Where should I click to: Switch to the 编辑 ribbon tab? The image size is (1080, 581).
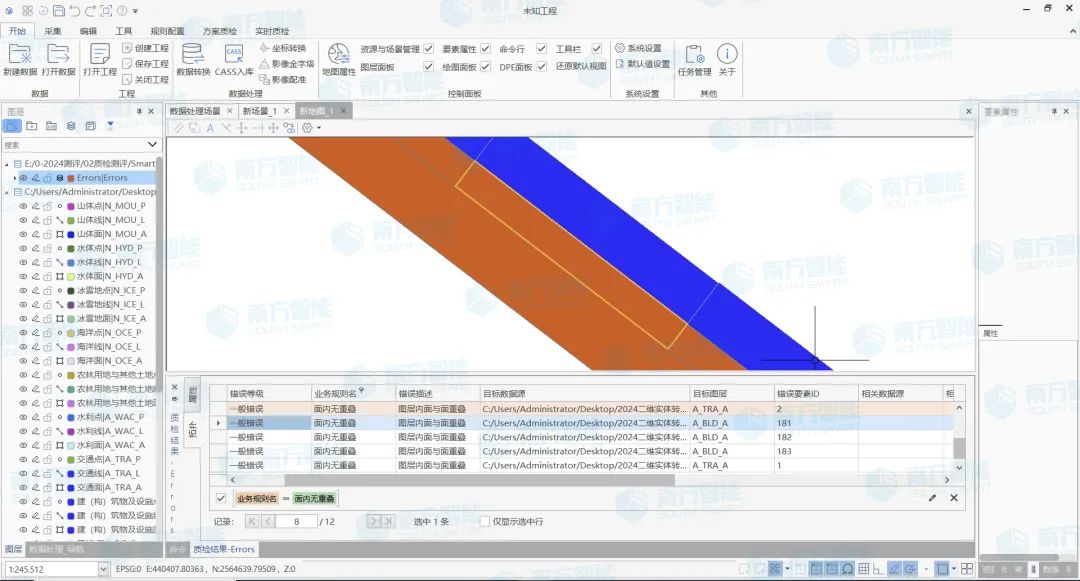click(88, 31)
